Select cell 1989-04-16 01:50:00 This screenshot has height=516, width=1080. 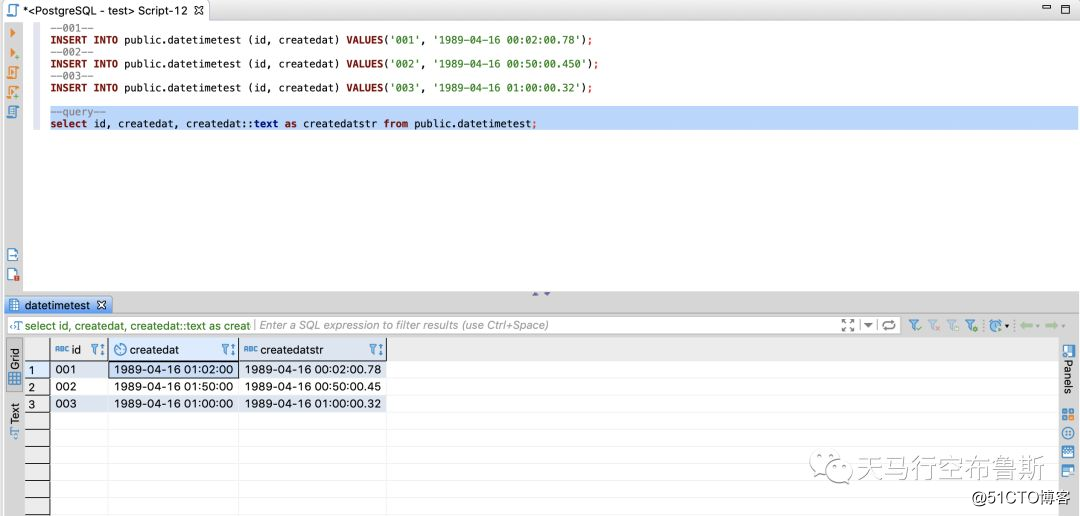point(174,387)
